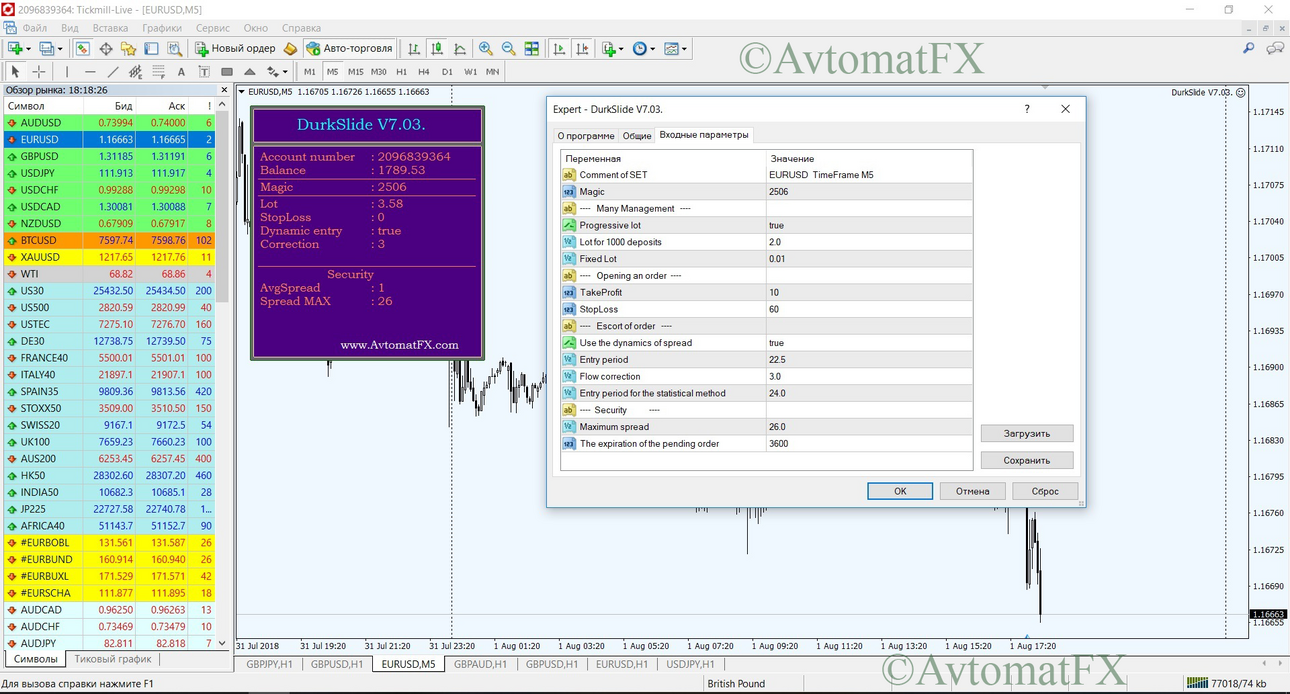Image resolution: width=1290 pixels, height=694 pixels.
Task: Switch to the Общие tab
Action: (x=637, y=135)
